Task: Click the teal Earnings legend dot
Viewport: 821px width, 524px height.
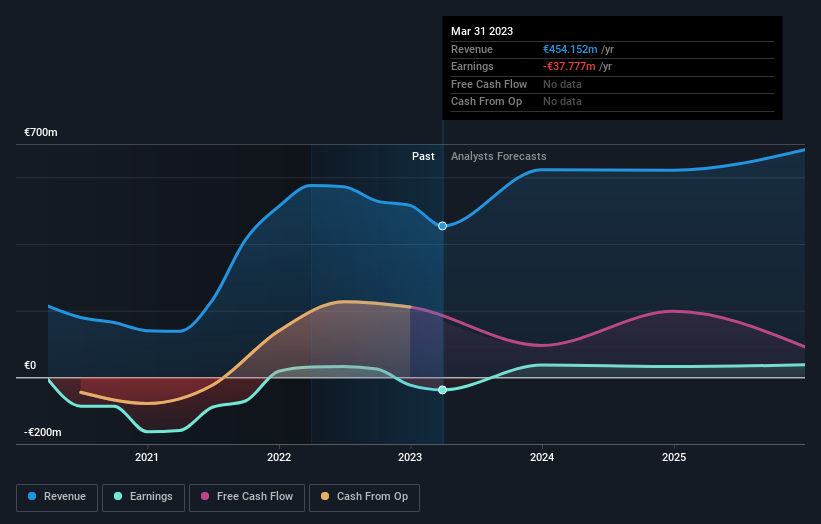Action: 118,496
